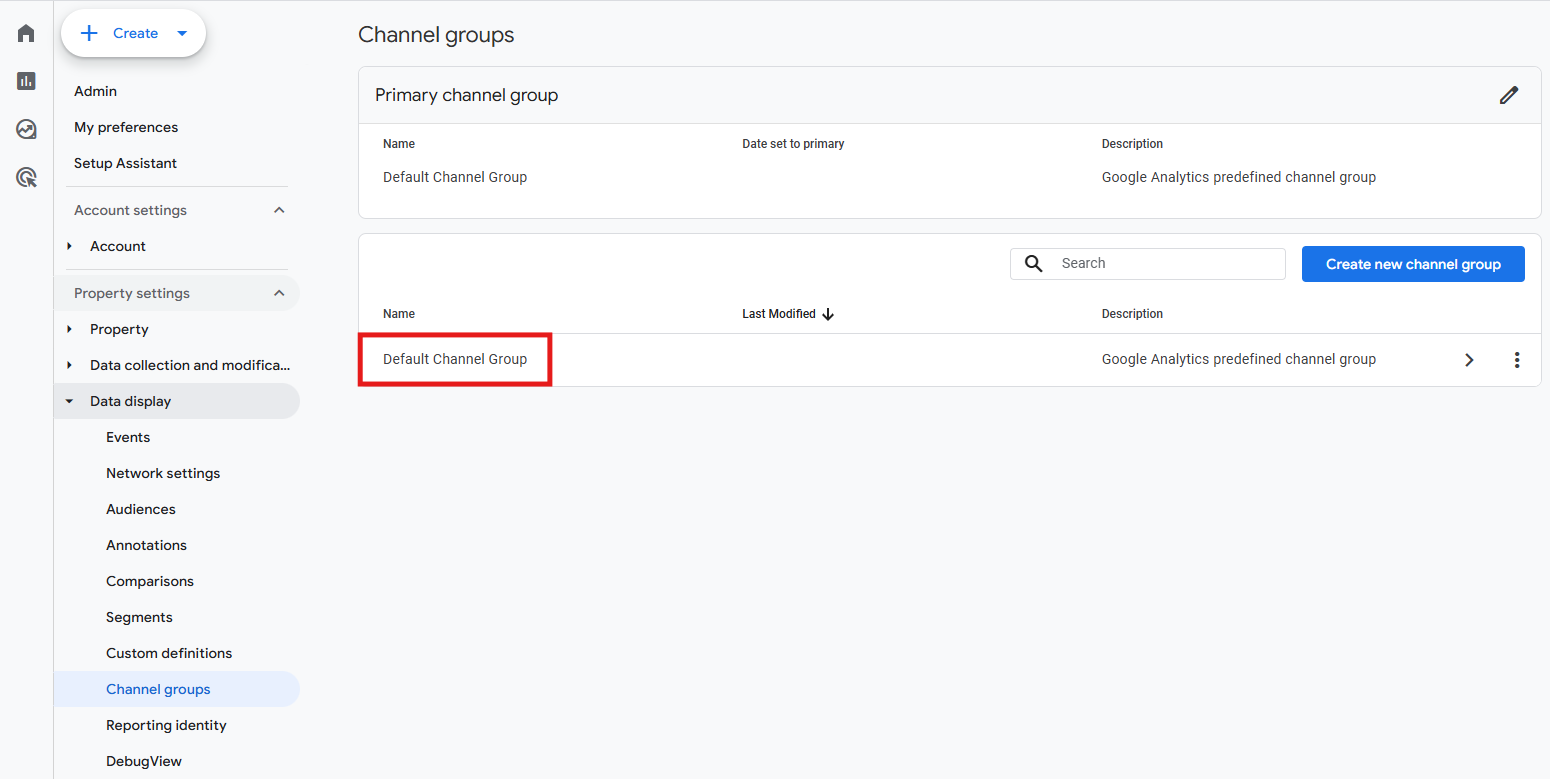
Task: Open Annotations in the sidebar
Action: pos(146,545)
